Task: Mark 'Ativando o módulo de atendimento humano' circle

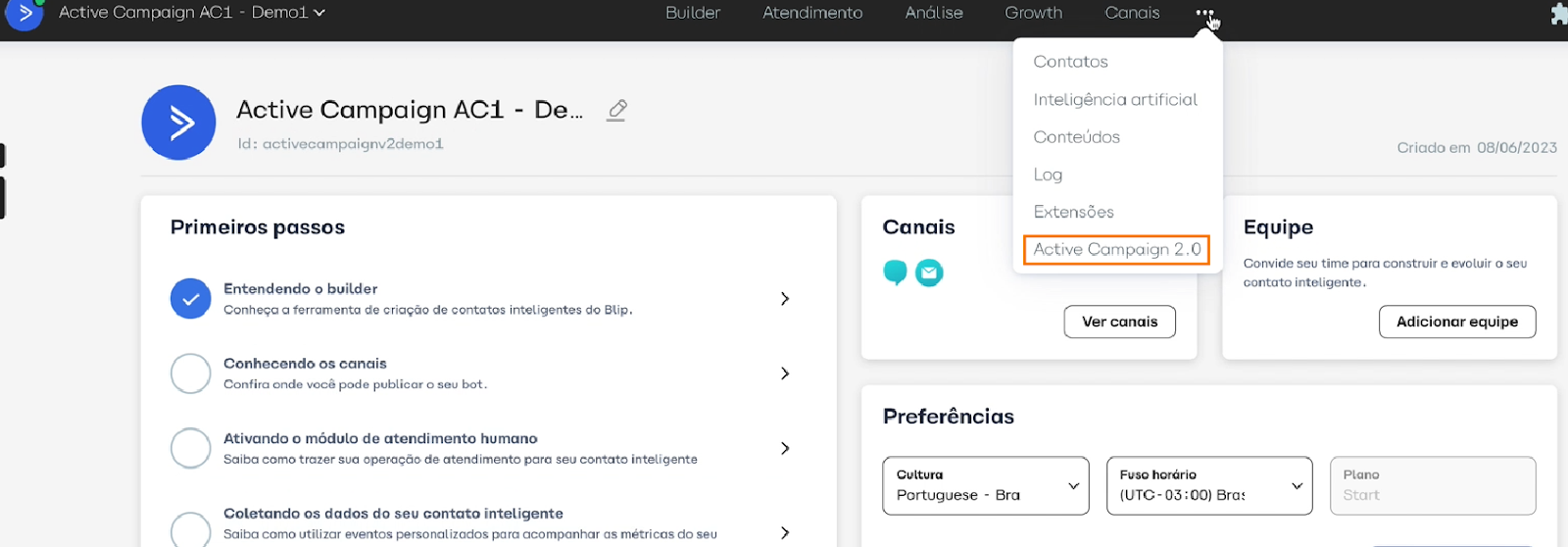Action: pyautogui.click(x=190, y=448)
